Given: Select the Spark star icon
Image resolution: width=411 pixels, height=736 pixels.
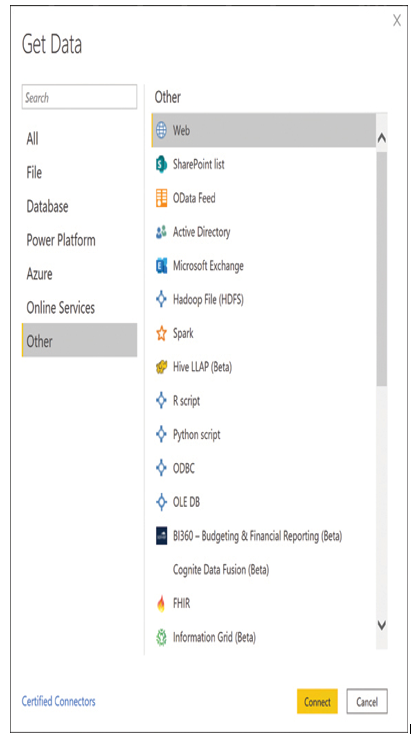Looking at the screenshot, I should click(x=161, y=334).
